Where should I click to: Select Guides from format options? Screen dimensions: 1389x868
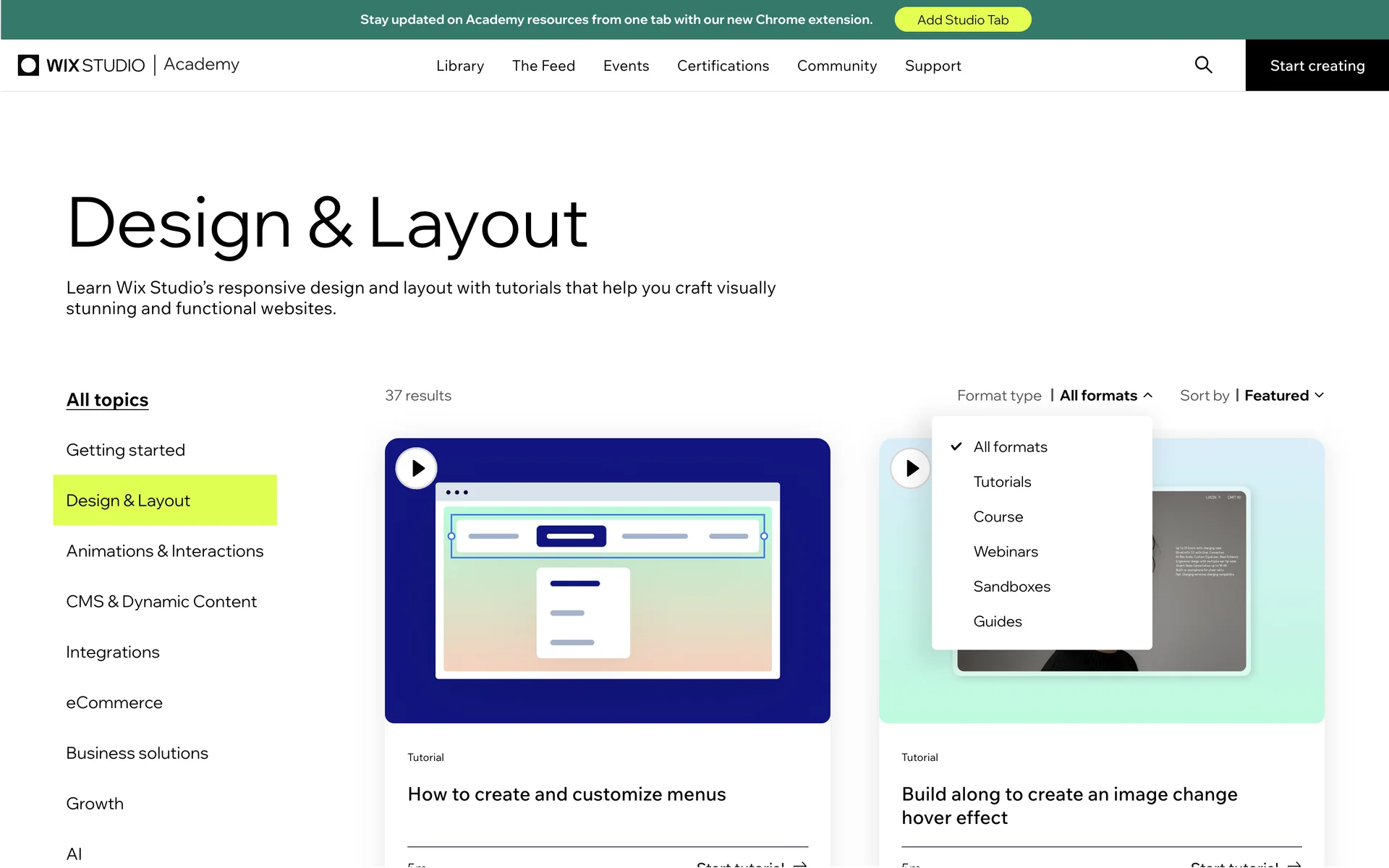pos(998,621)
